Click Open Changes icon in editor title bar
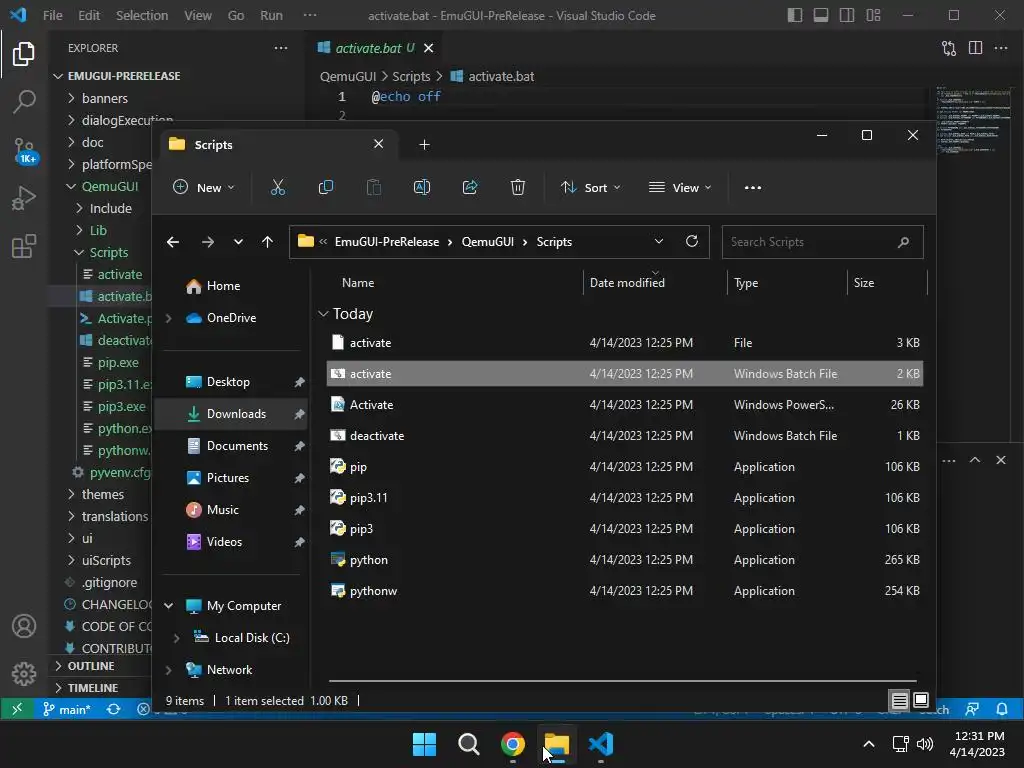The width and height of the screenshot is (1024, 768). 949,48
